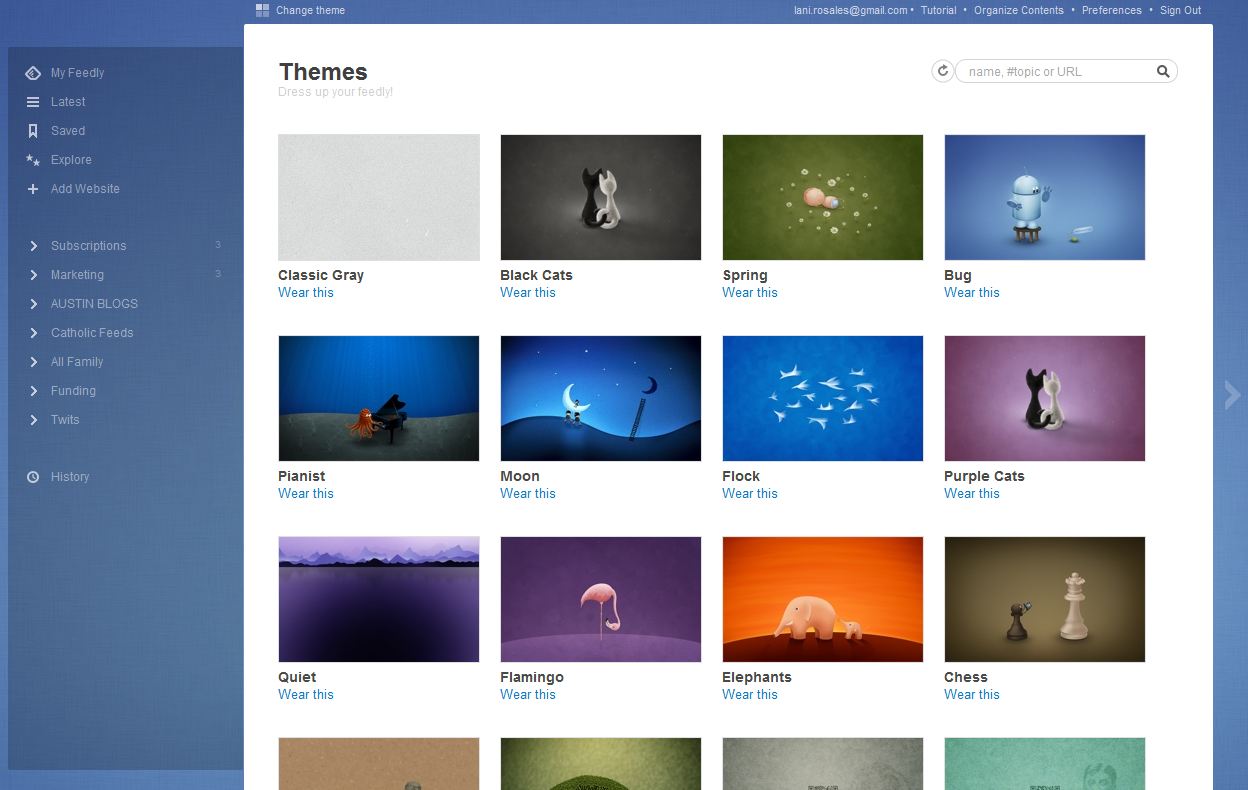Click the Add Website plus icon

(x=33, y=189)
